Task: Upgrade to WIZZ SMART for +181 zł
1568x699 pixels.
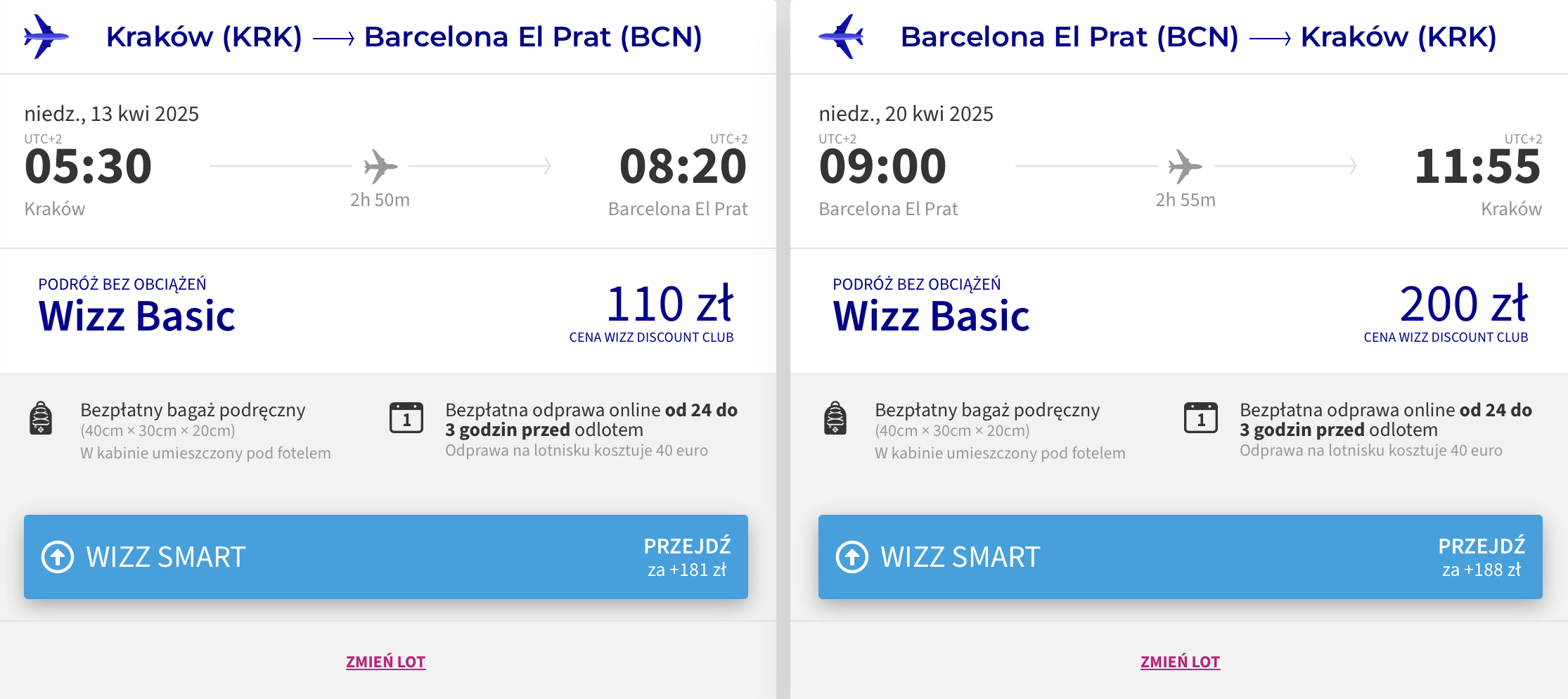Action: coord(386,557)
